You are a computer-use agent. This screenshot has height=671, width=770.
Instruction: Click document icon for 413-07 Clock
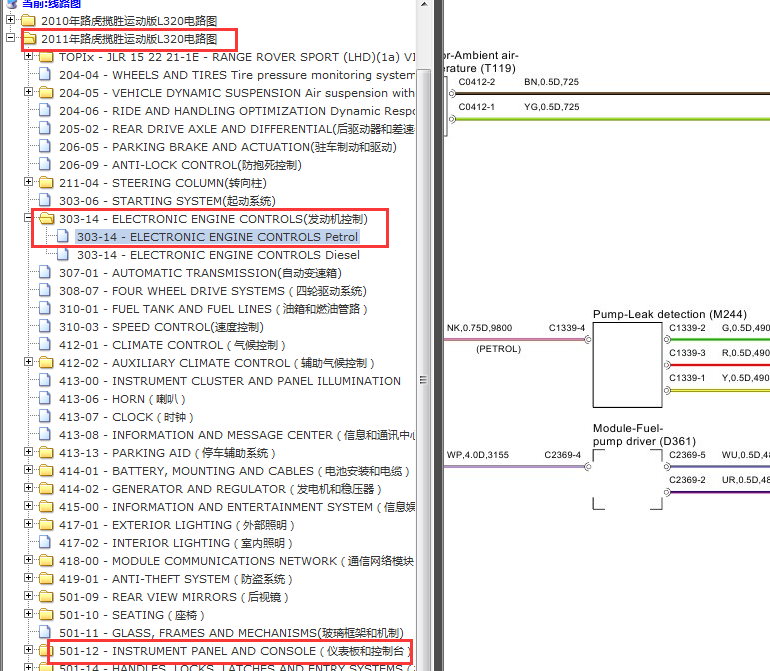[45, 416]
